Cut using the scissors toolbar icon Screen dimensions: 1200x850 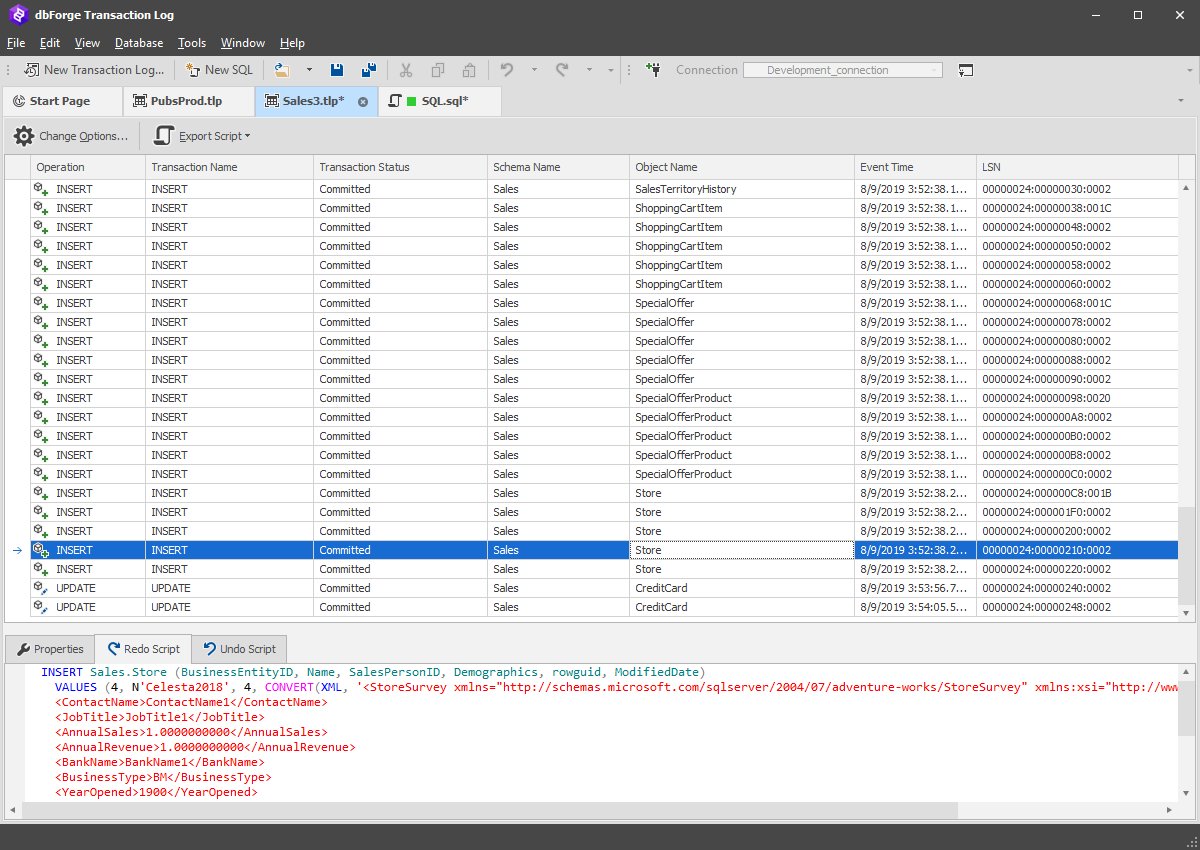pos(406,70)
